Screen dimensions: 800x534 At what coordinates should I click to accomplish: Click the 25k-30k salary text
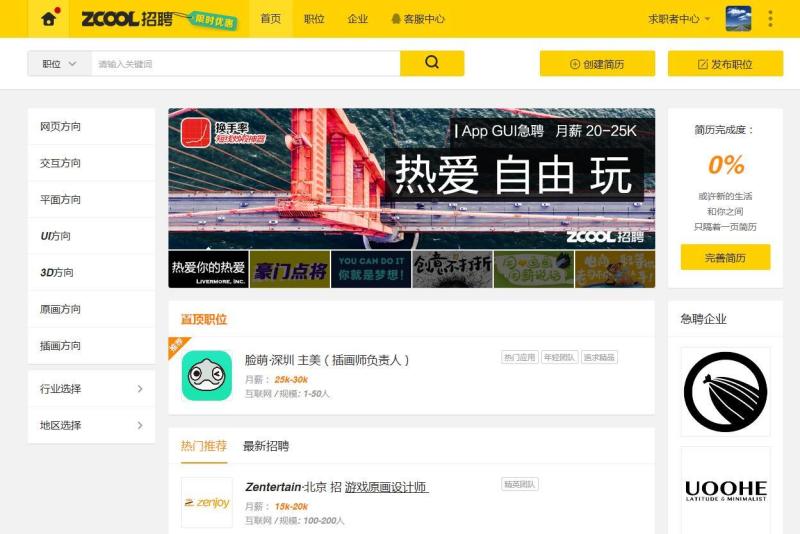(291, 379)
